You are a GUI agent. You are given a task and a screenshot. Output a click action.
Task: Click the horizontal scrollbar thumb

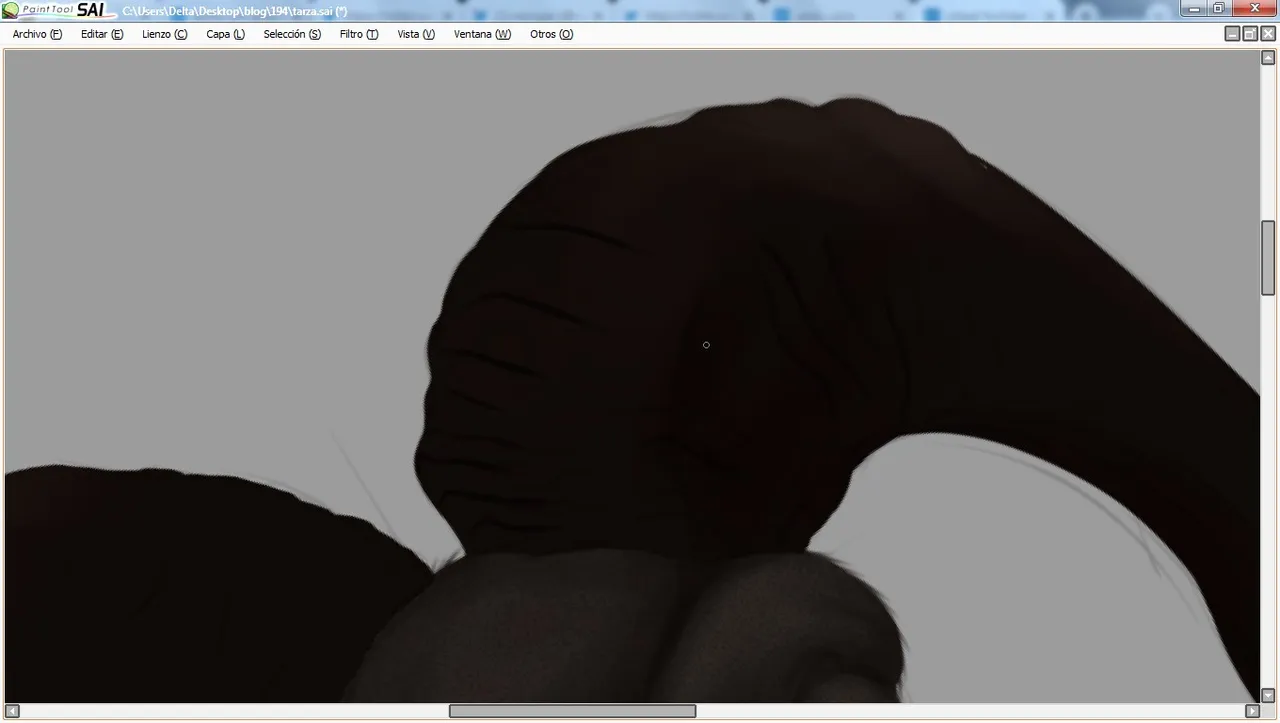click(x=572, y=711)
